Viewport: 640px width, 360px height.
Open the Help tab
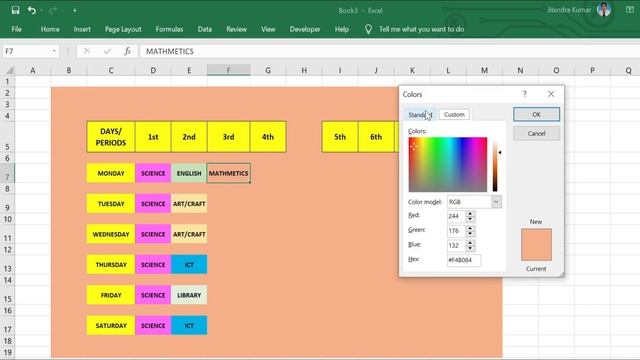342,29
